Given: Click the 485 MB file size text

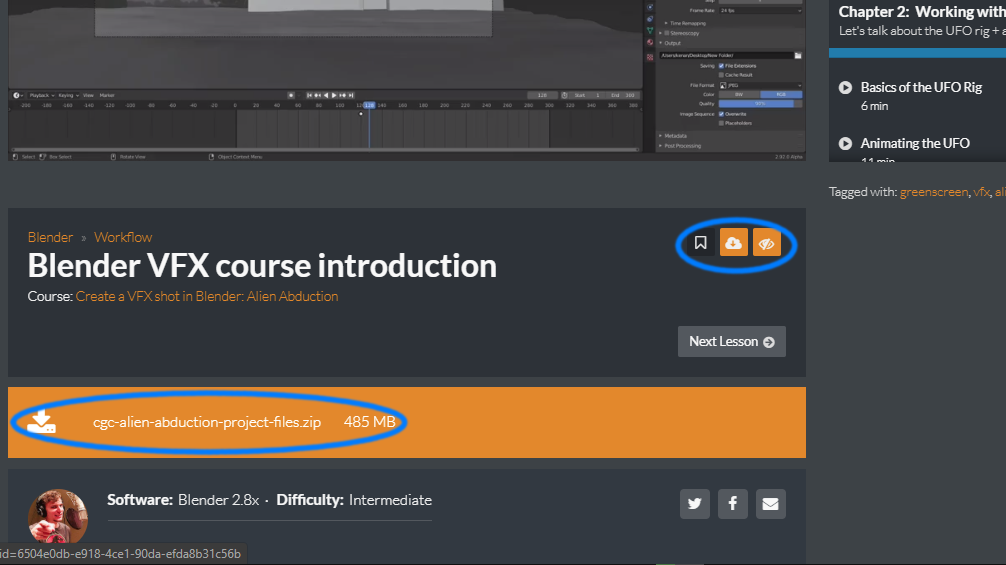Looking at the screenshot, I should (x=370, y=422).
